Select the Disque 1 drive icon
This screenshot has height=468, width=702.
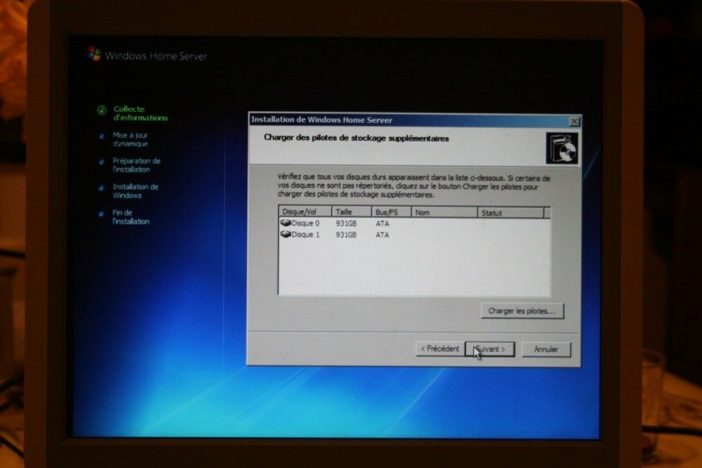click(x=286, y=234)
